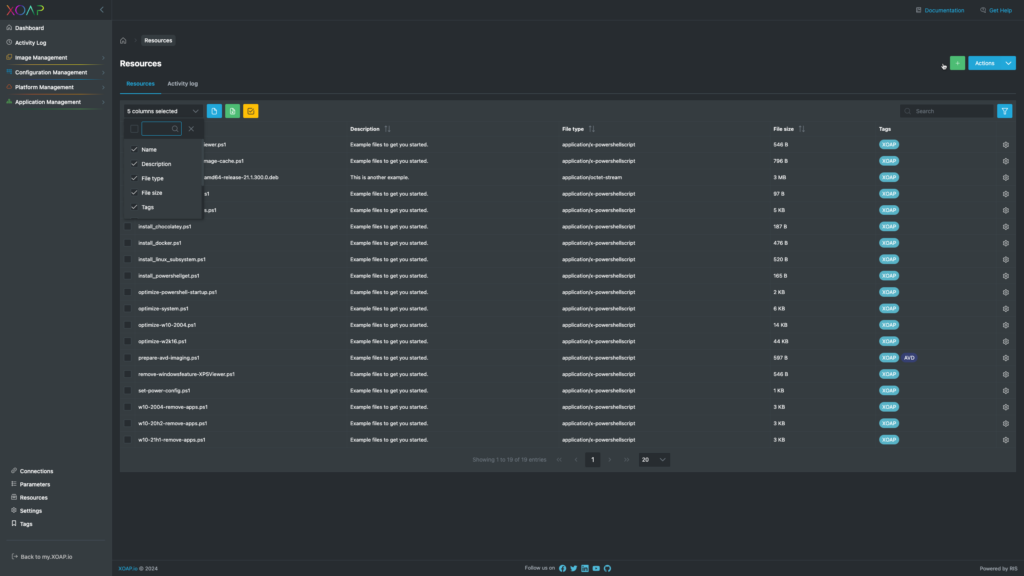The width and height of the screenshot is (1024, 576).
Task: Open settings gear for prepare-avd-imaging.ps1 row
Action: pos(1006,358)
